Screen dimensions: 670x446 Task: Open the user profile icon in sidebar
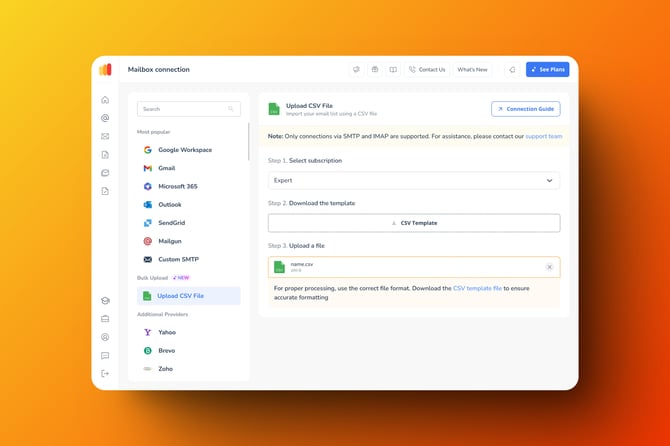pyautogui.click(x=105, y=337)
